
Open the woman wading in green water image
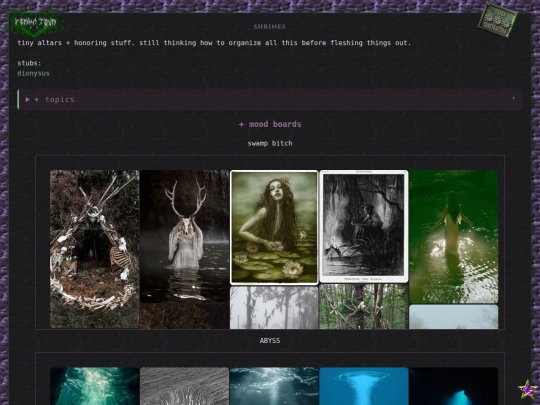click(x=454, y=237)
